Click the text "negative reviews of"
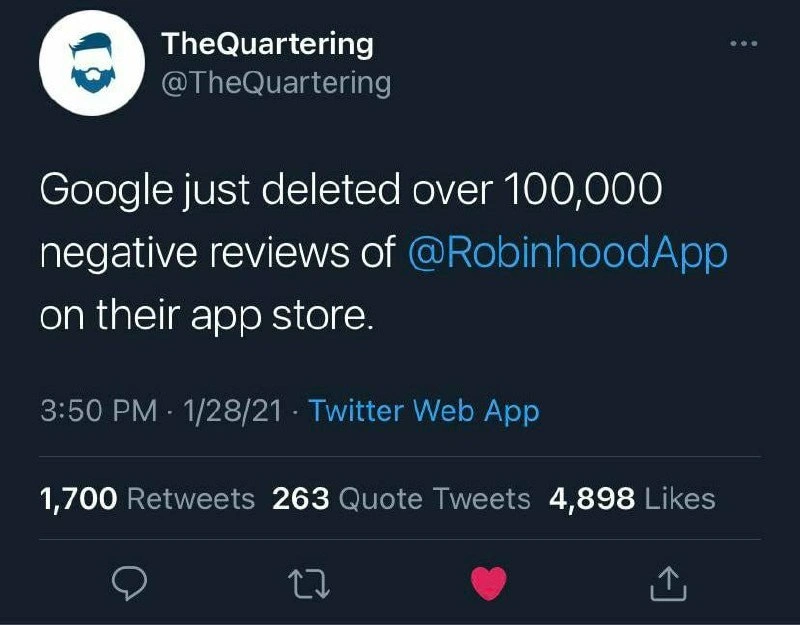The image size is (800, 625). tap(218, 252)
